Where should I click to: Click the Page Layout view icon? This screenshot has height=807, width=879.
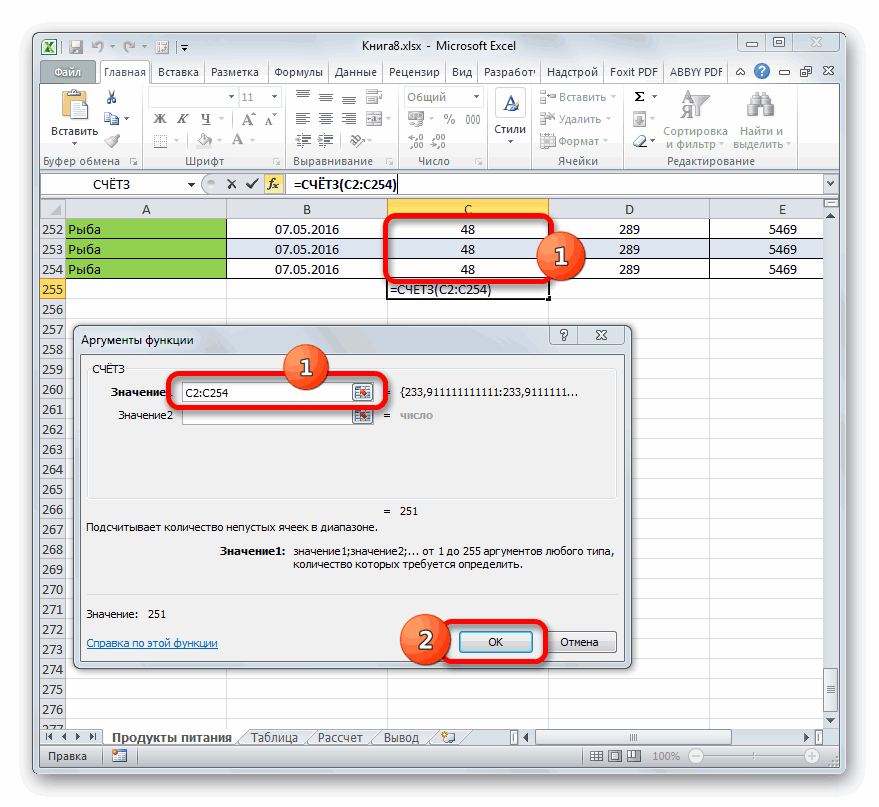pos(614,756)
